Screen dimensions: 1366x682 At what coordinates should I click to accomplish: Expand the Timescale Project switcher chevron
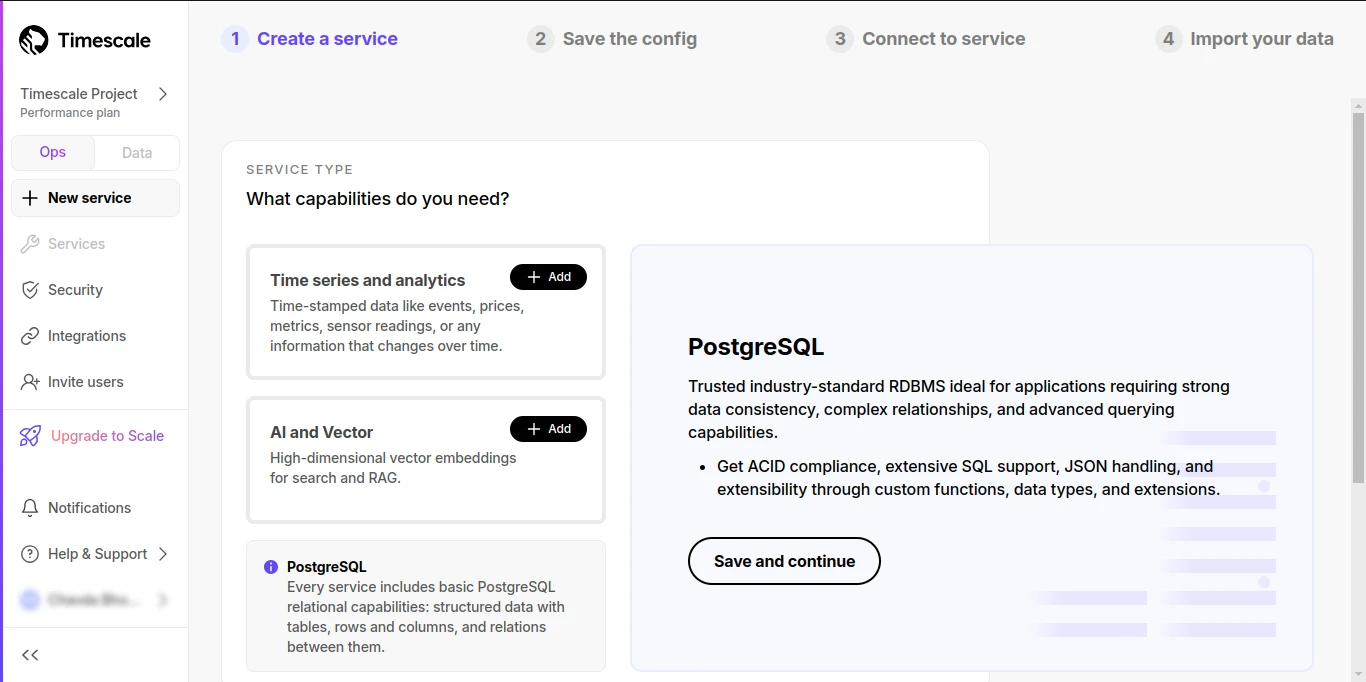(x=163, y=94)
